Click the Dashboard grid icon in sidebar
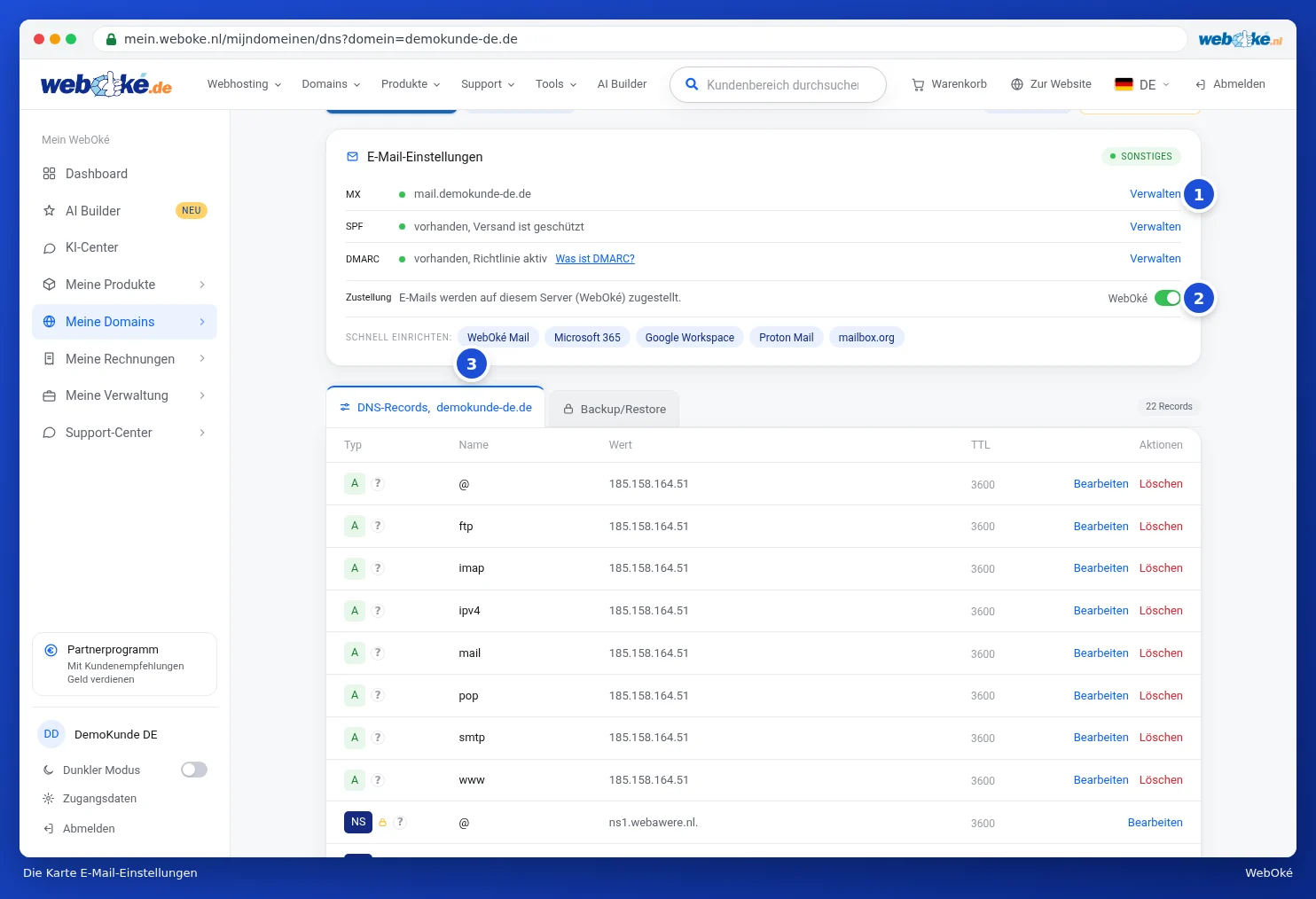Image resolution: width=1316 pixels, height=899 pixels. click(x=49, y=174)
